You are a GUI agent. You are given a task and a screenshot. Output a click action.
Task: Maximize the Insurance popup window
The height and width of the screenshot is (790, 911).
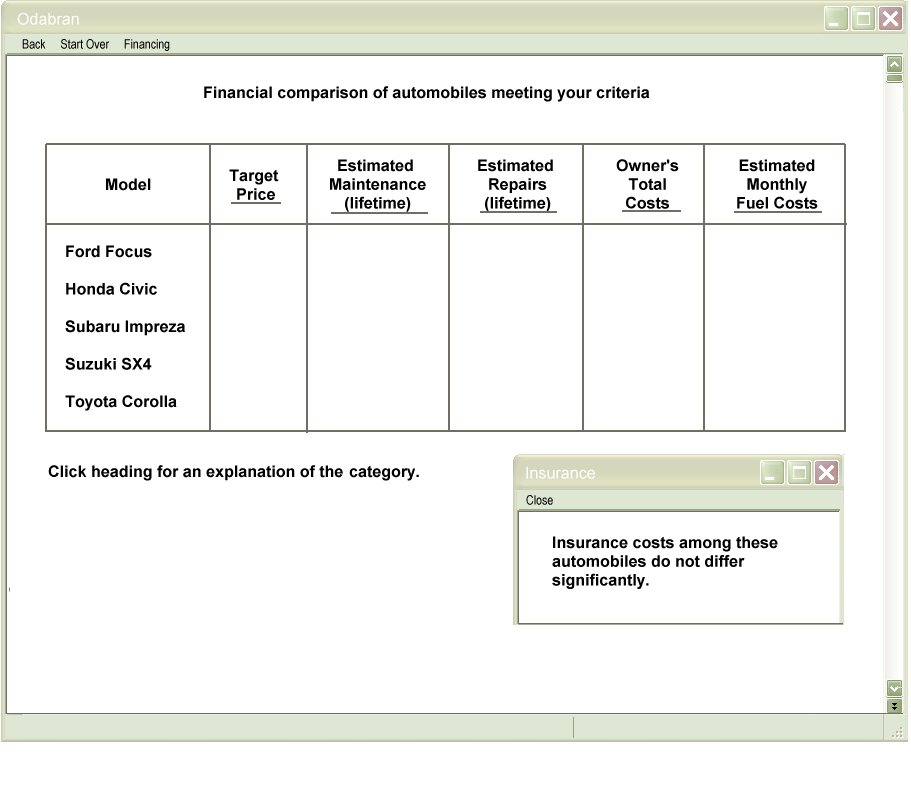coord(798,472)
